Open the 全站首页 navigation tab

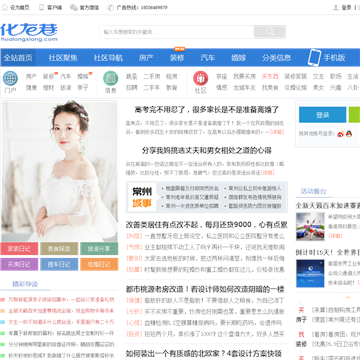(x=18, y=58)
